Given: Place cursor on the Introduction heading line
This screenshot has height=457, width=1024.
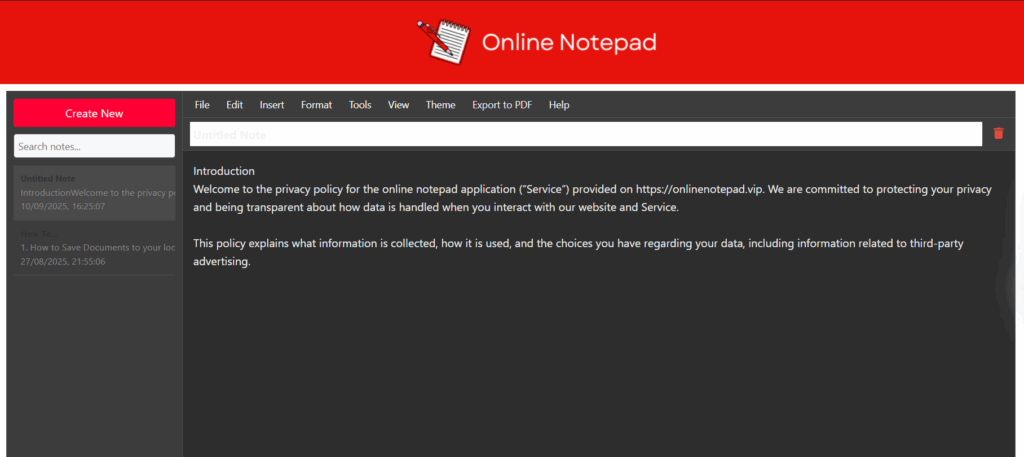Looking at the screenshot, I should point(224,171).
